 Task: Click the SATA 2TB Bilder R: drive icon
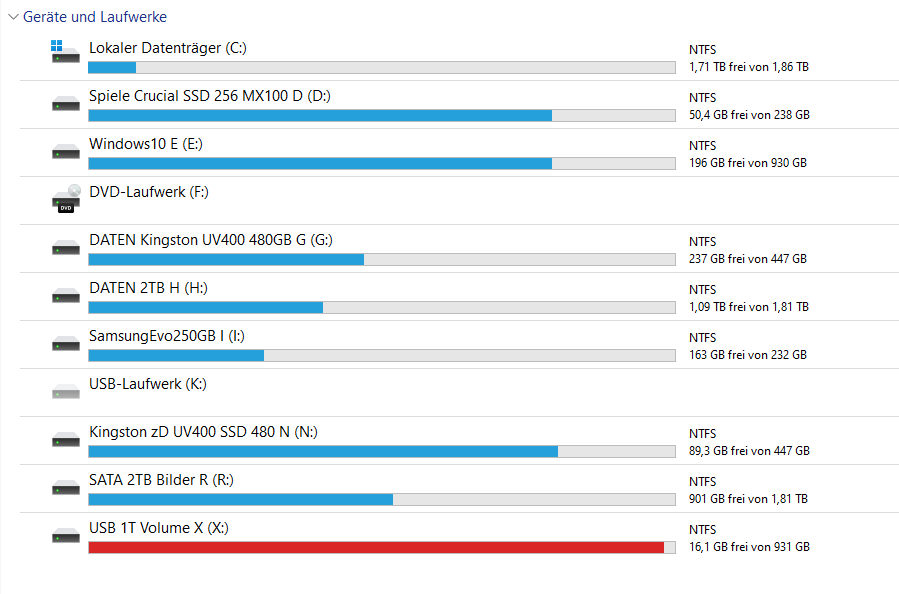tap(65, 488)
